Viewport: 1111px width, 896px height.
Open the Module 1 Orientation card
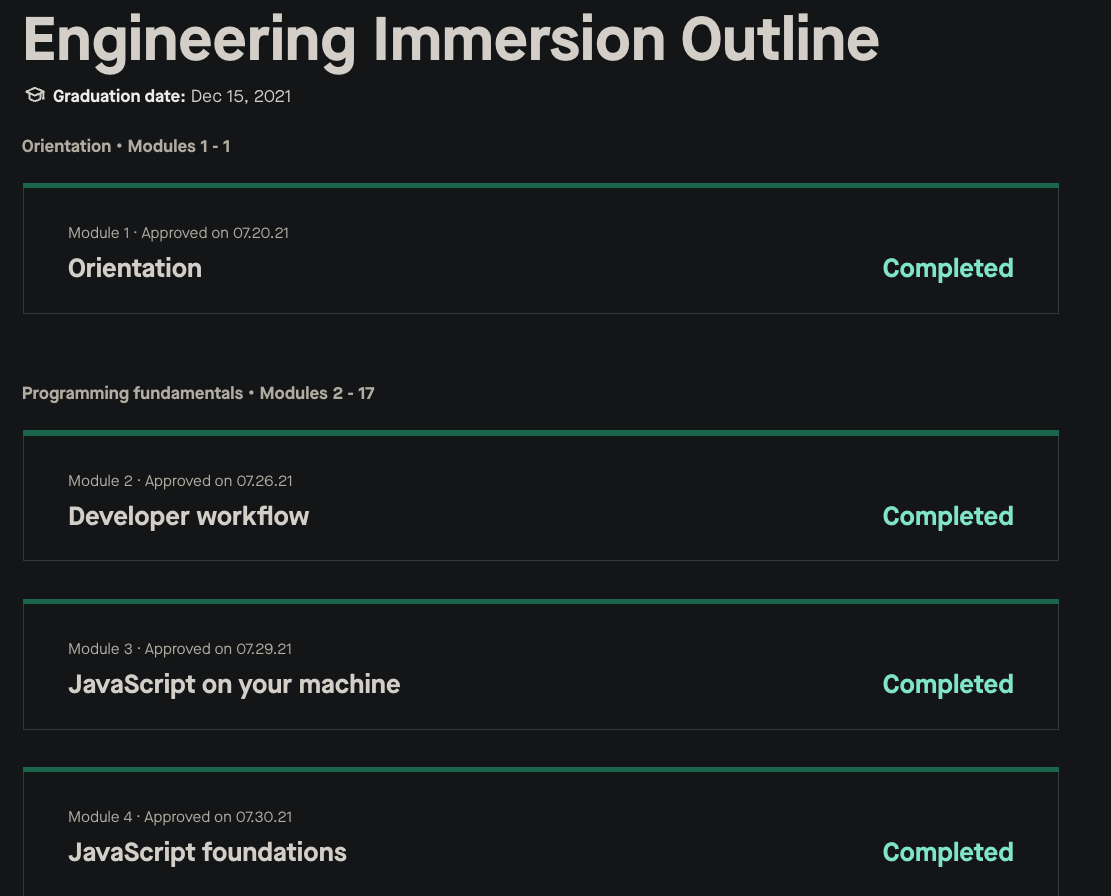pyautogui.click(x=540, y=249)
